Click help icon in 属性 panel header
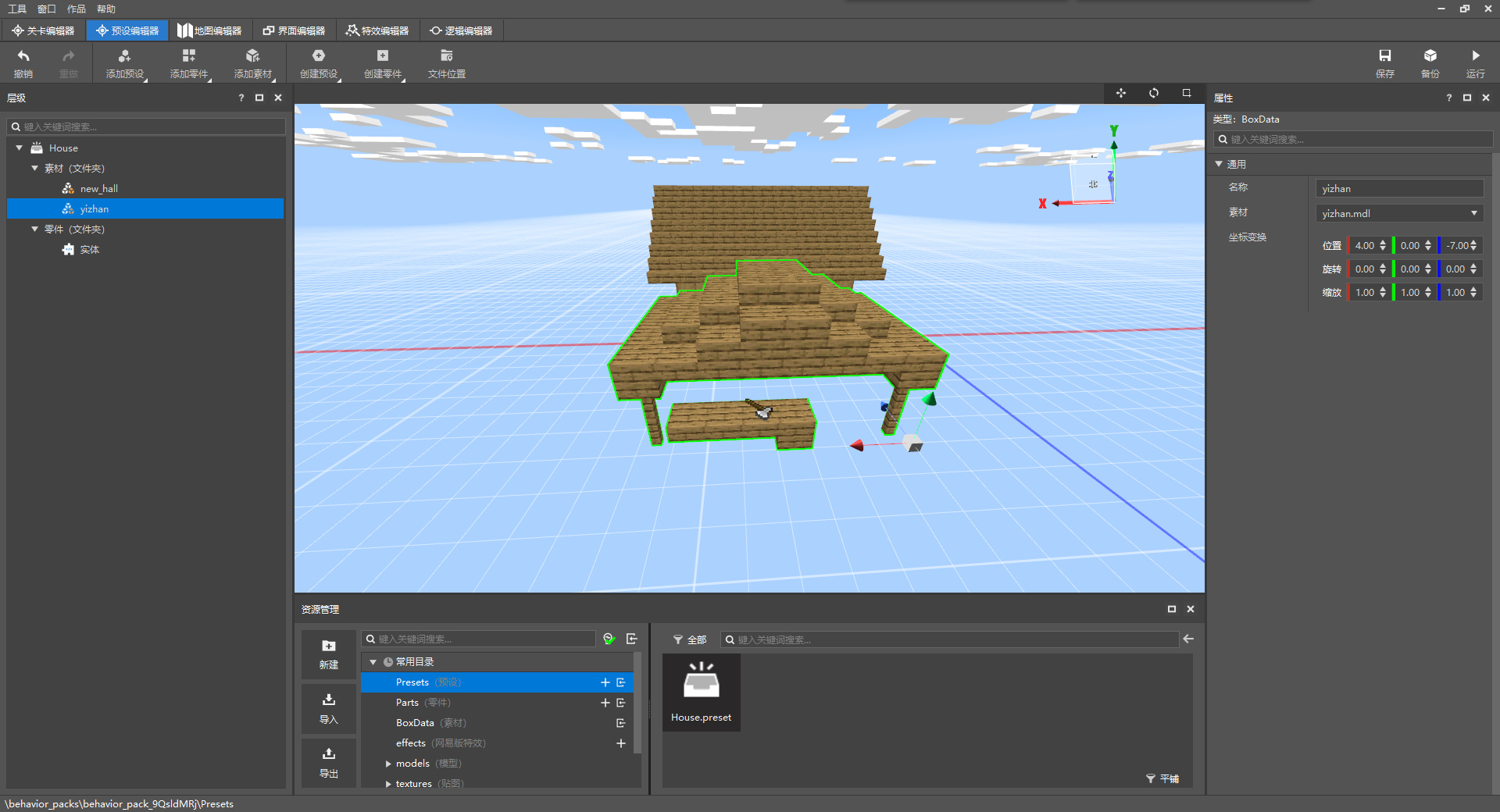 [1449, 98]
